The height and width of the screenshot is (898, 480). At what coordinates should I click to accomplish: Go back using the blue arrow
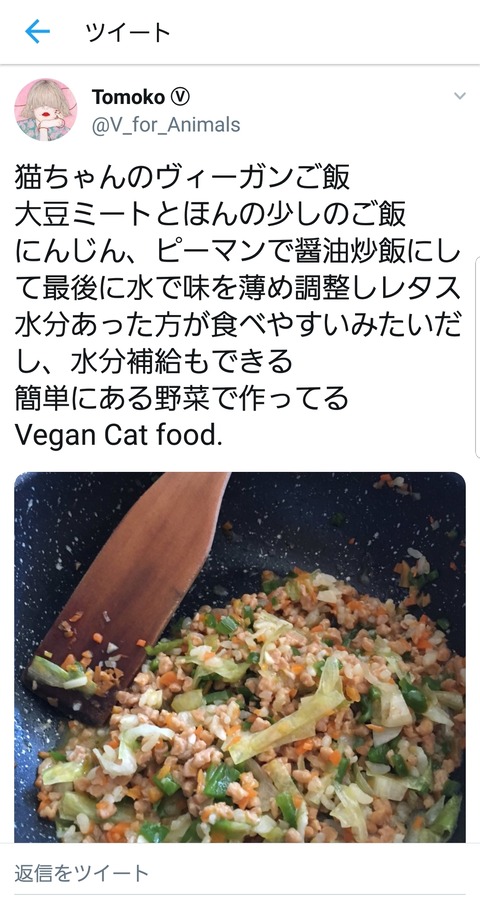point(38,32)
